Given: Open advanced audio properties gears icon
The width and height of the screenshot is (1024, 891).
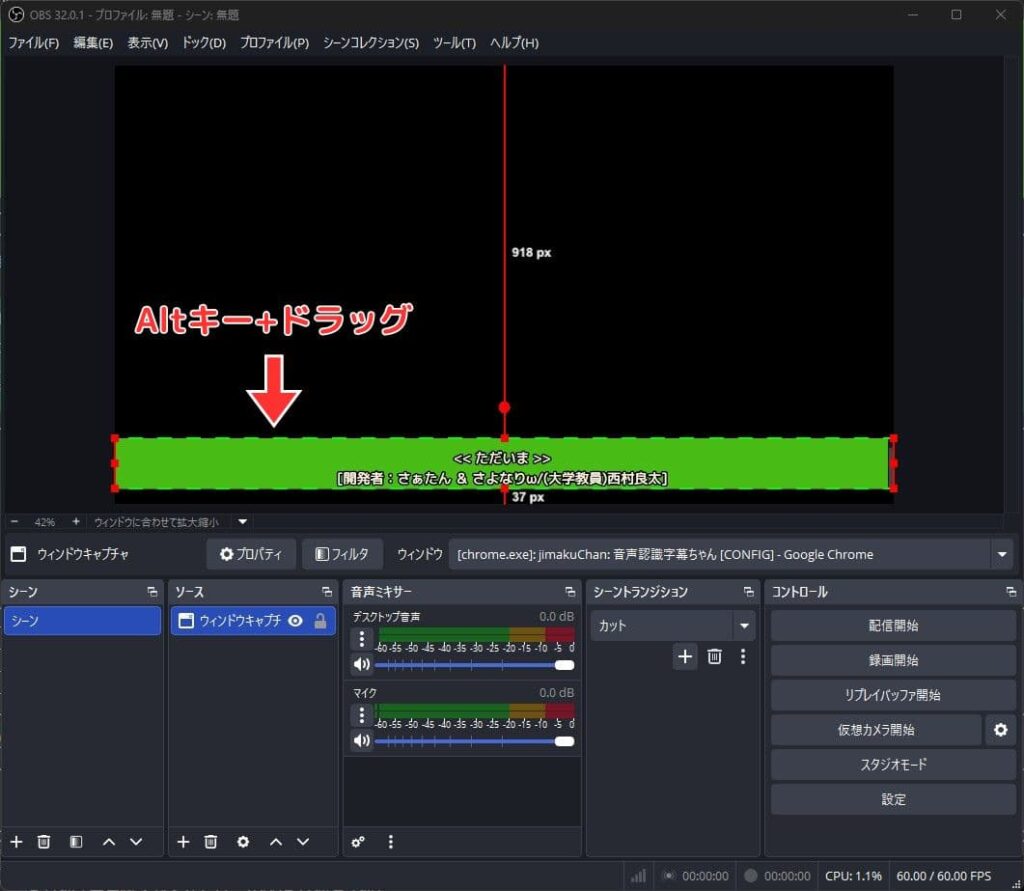Looking at the screenshot, I should tap(358, 842).
